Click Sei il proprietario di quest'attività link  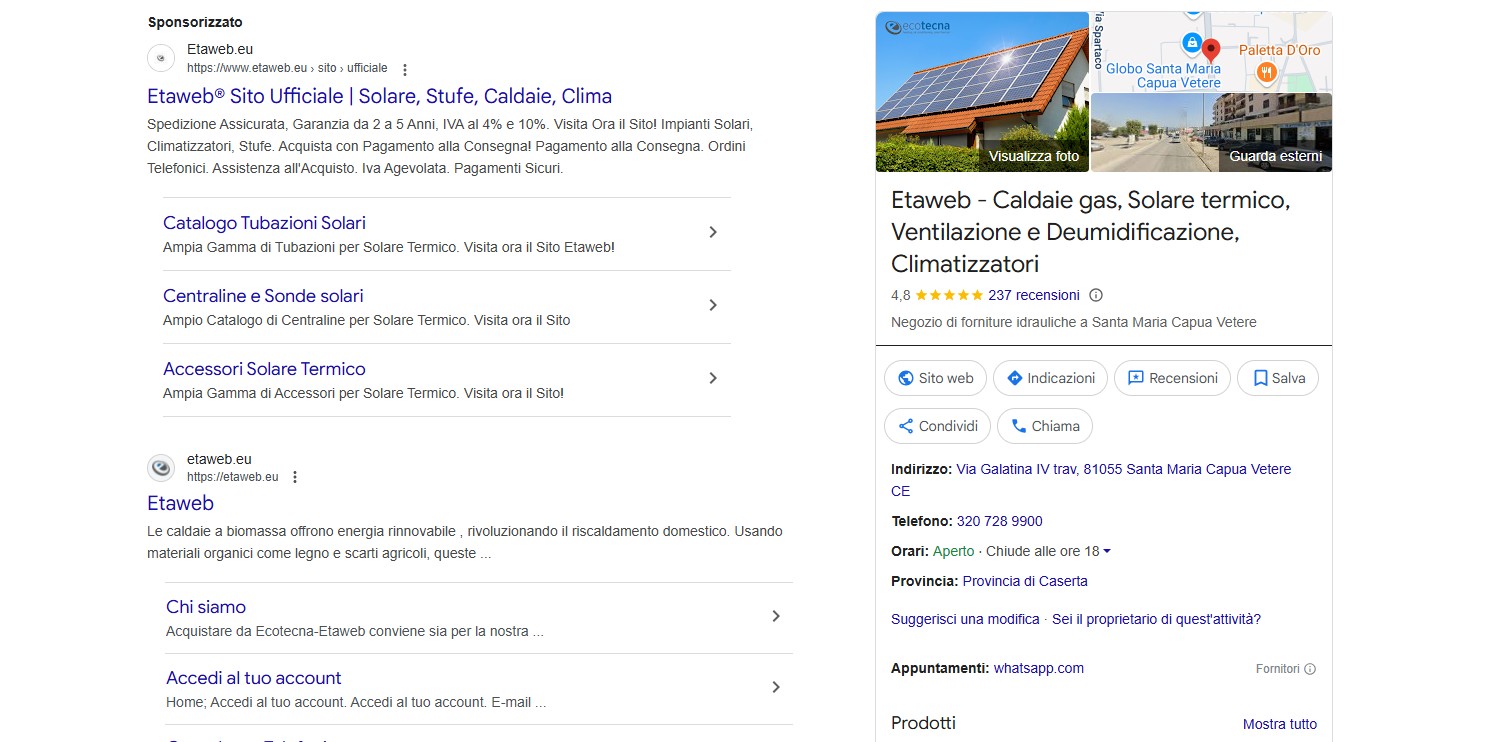tap(1156, 619)
